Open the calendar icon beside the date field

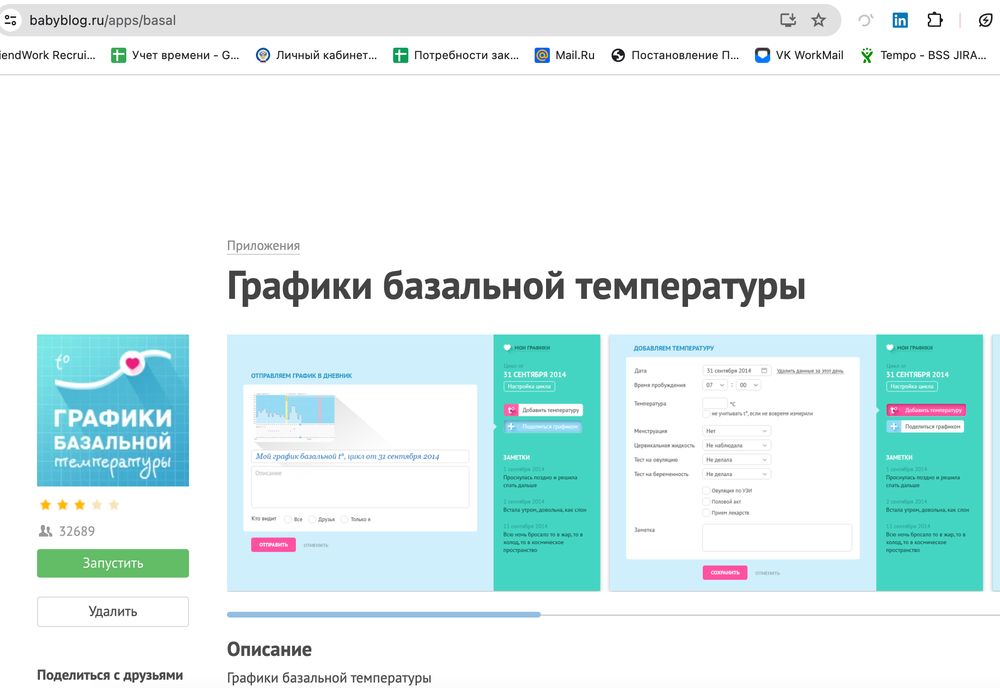[x=764, y=370]
